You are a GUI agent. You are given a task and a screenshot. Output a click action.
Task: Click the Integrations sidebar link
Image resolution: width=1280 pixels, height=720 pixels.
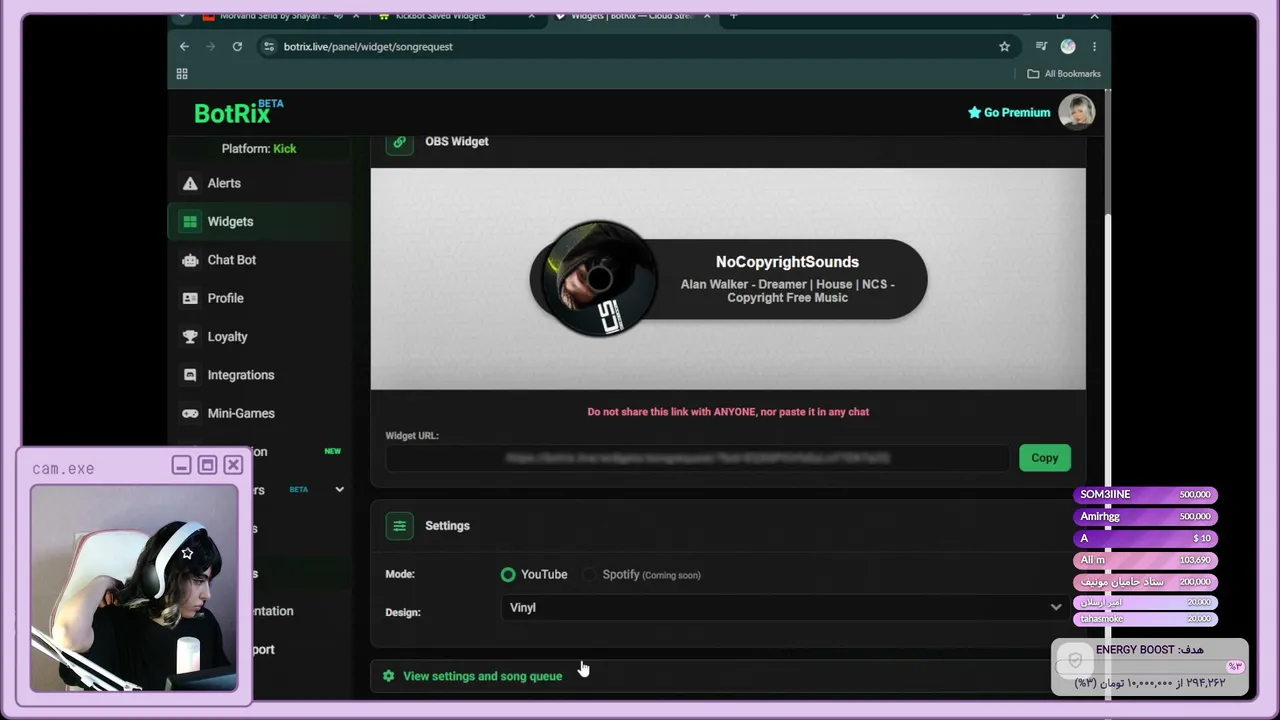tap(260, 375)
